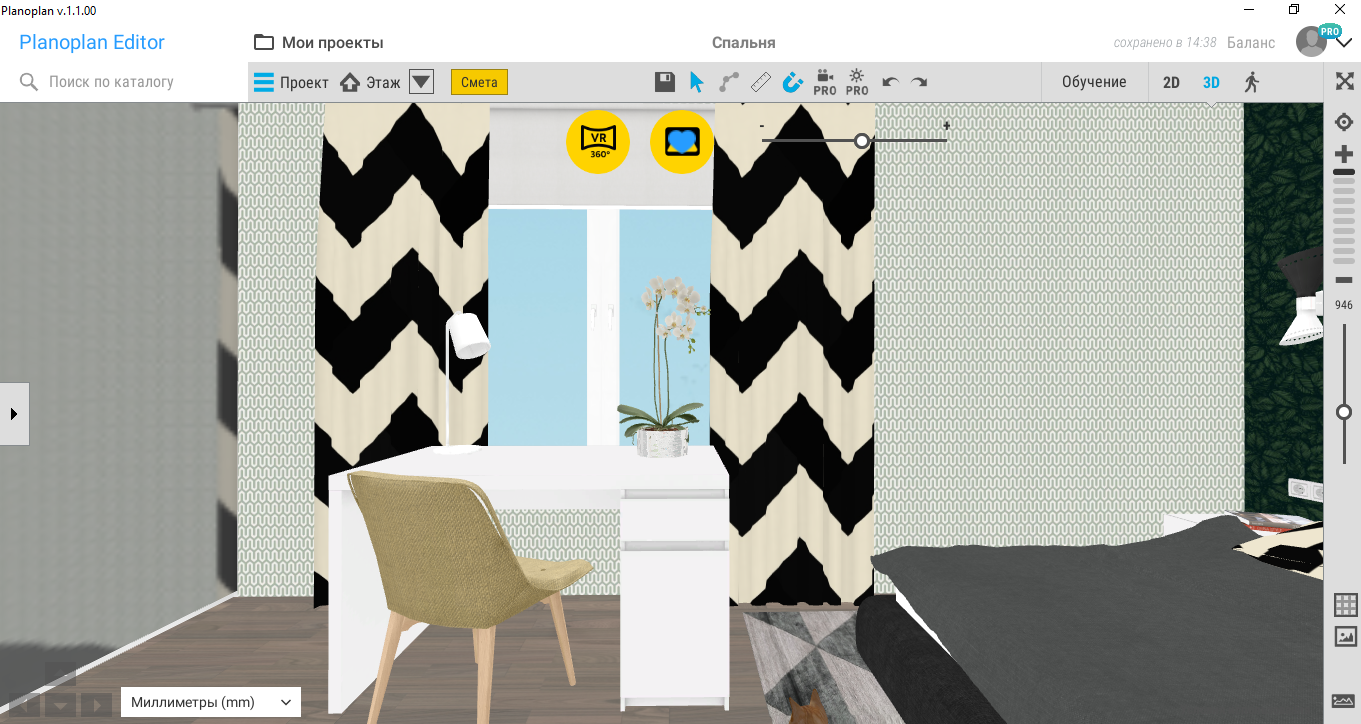The height and width of the screenshot is (724, 1361).
Task: Click the image picture icon in right sidebar
Action: pyautogui.click(x=1345, y=636)
